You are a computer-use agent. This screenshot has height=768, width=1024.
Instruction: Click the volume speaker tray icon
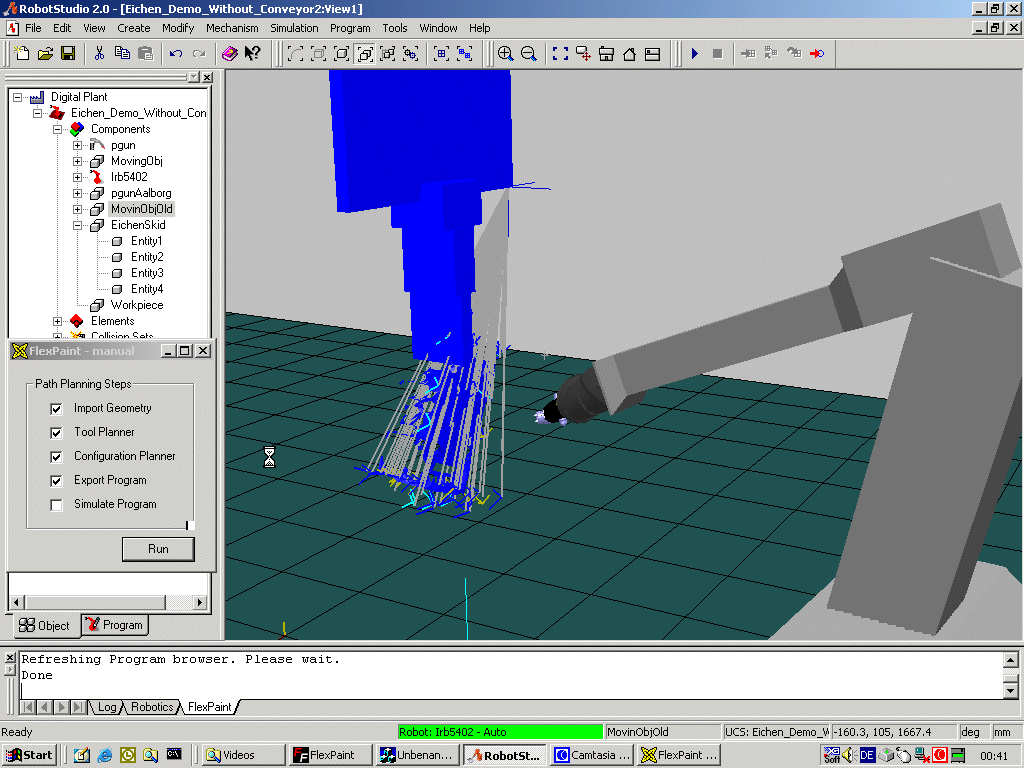click(848, 756)
